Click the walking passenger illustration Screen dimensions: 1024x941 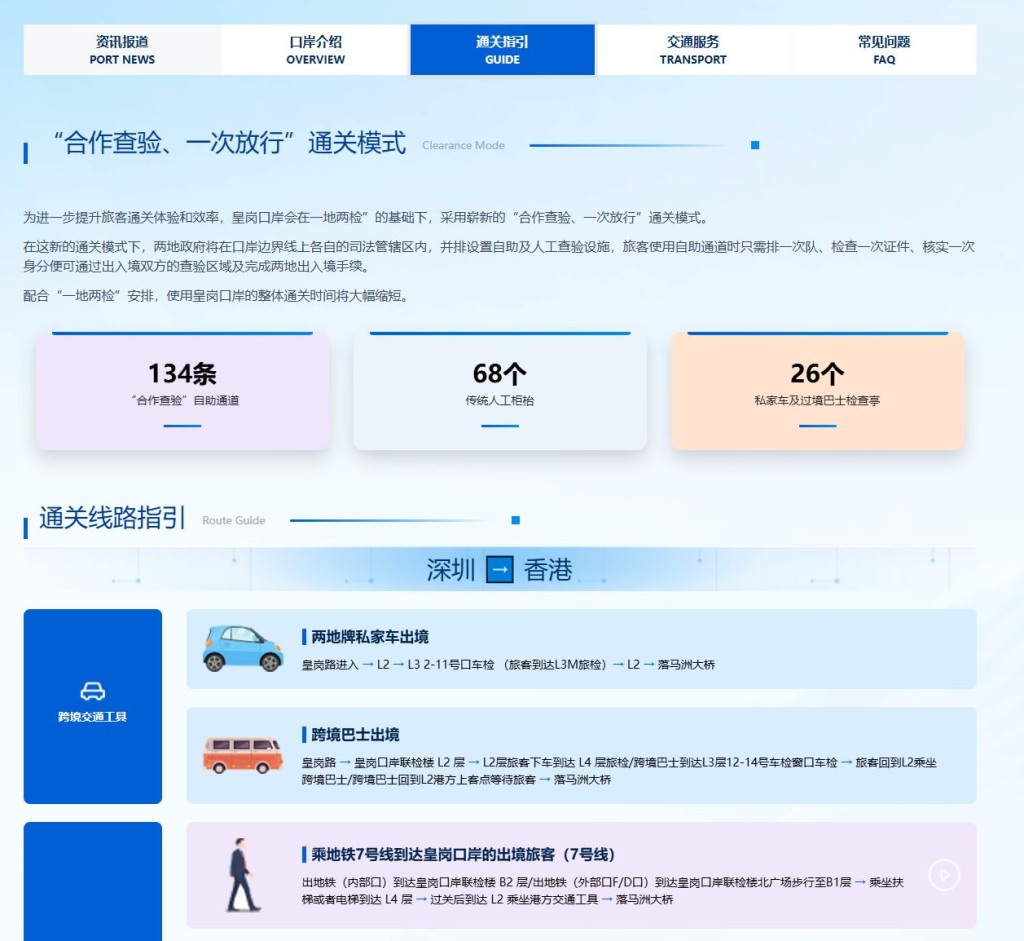(243, 875)
